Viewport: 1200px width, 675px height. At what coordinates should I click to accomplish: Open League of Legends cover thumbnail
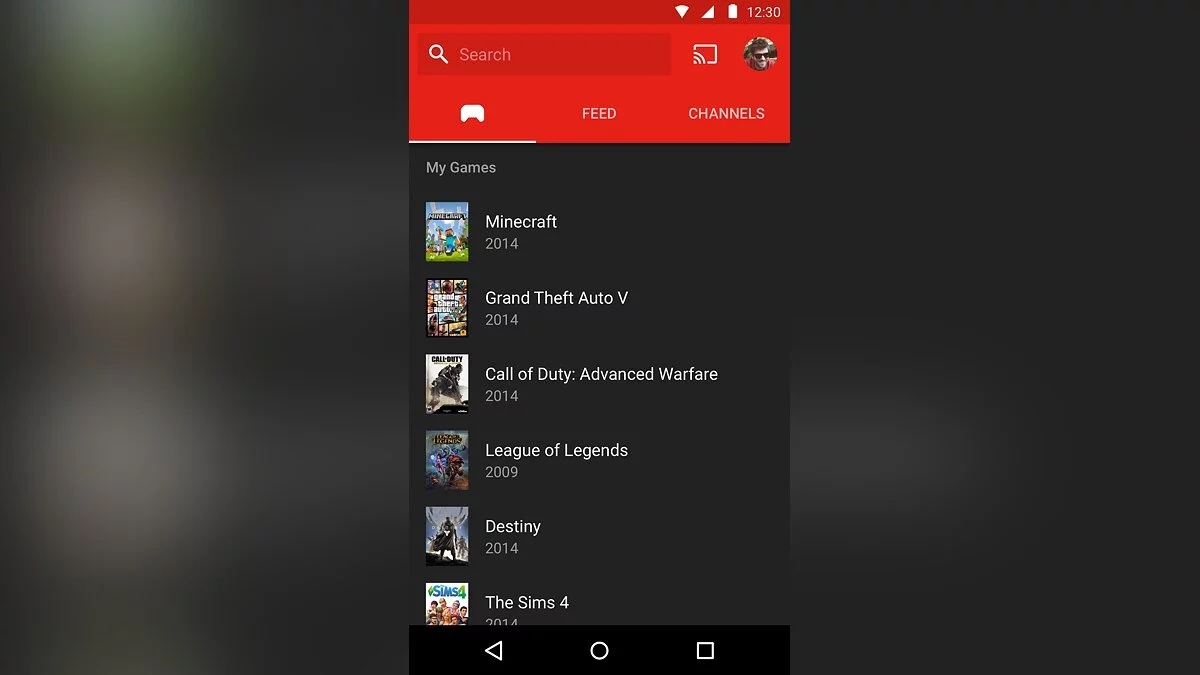[447, 460]
